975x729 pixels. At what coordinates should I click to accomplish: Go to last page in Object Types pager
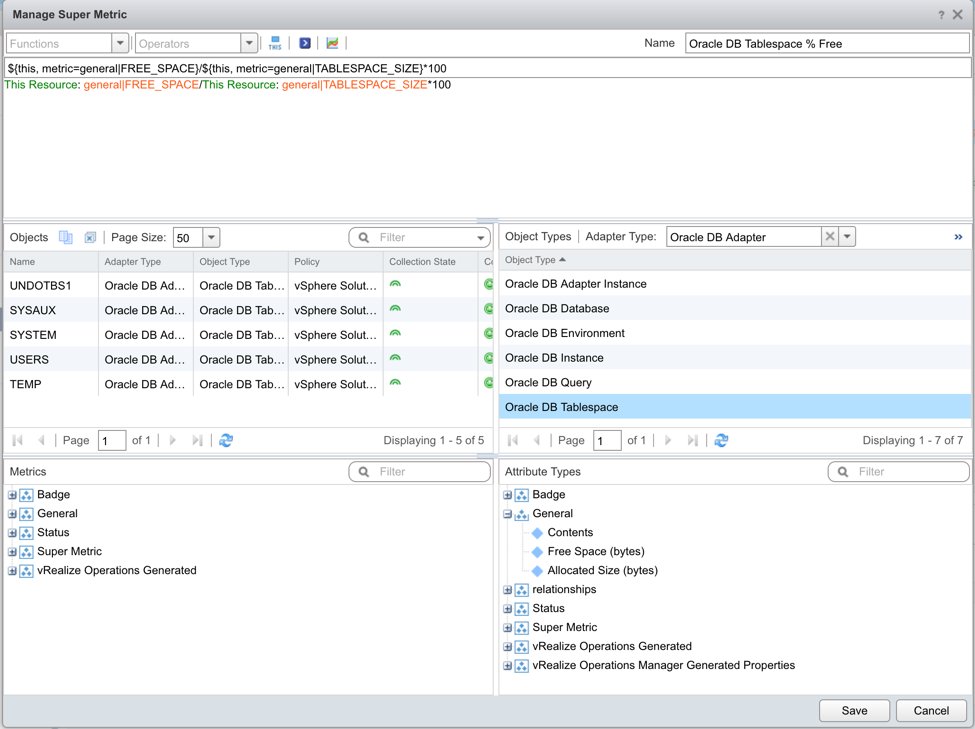[x=693, y=440]
